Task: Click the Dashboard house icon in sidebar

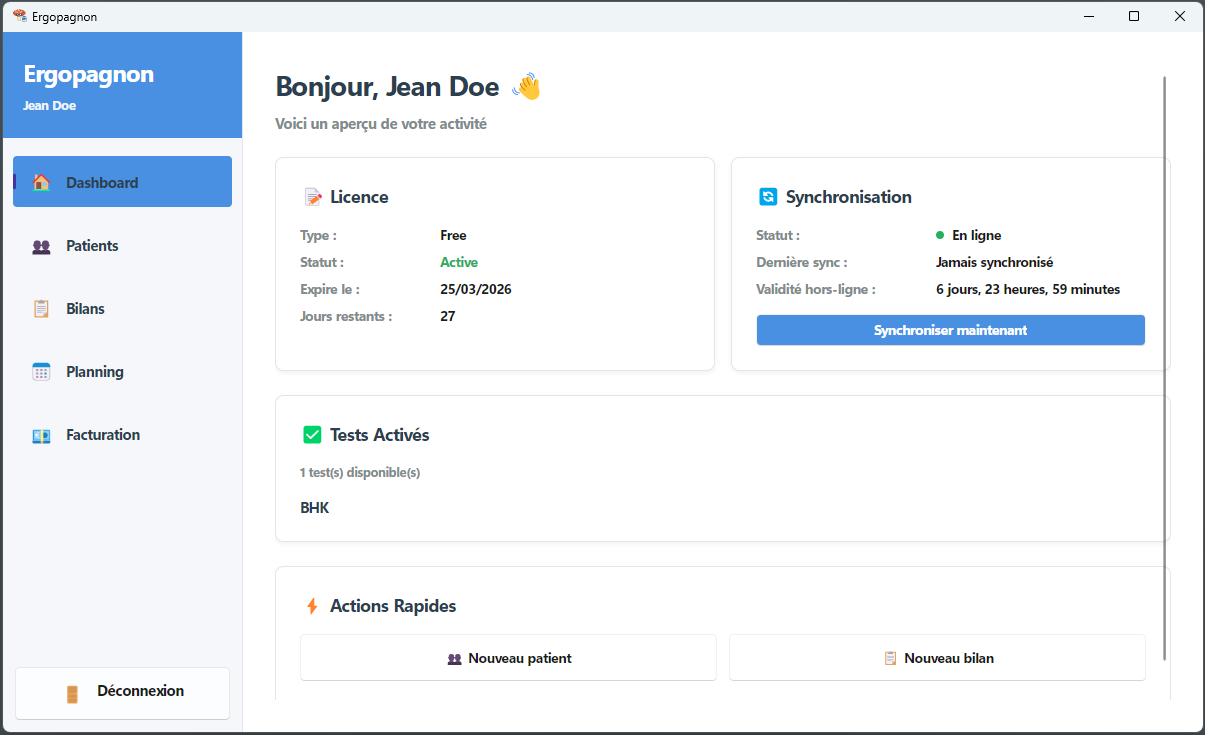Action: [41, 182]
